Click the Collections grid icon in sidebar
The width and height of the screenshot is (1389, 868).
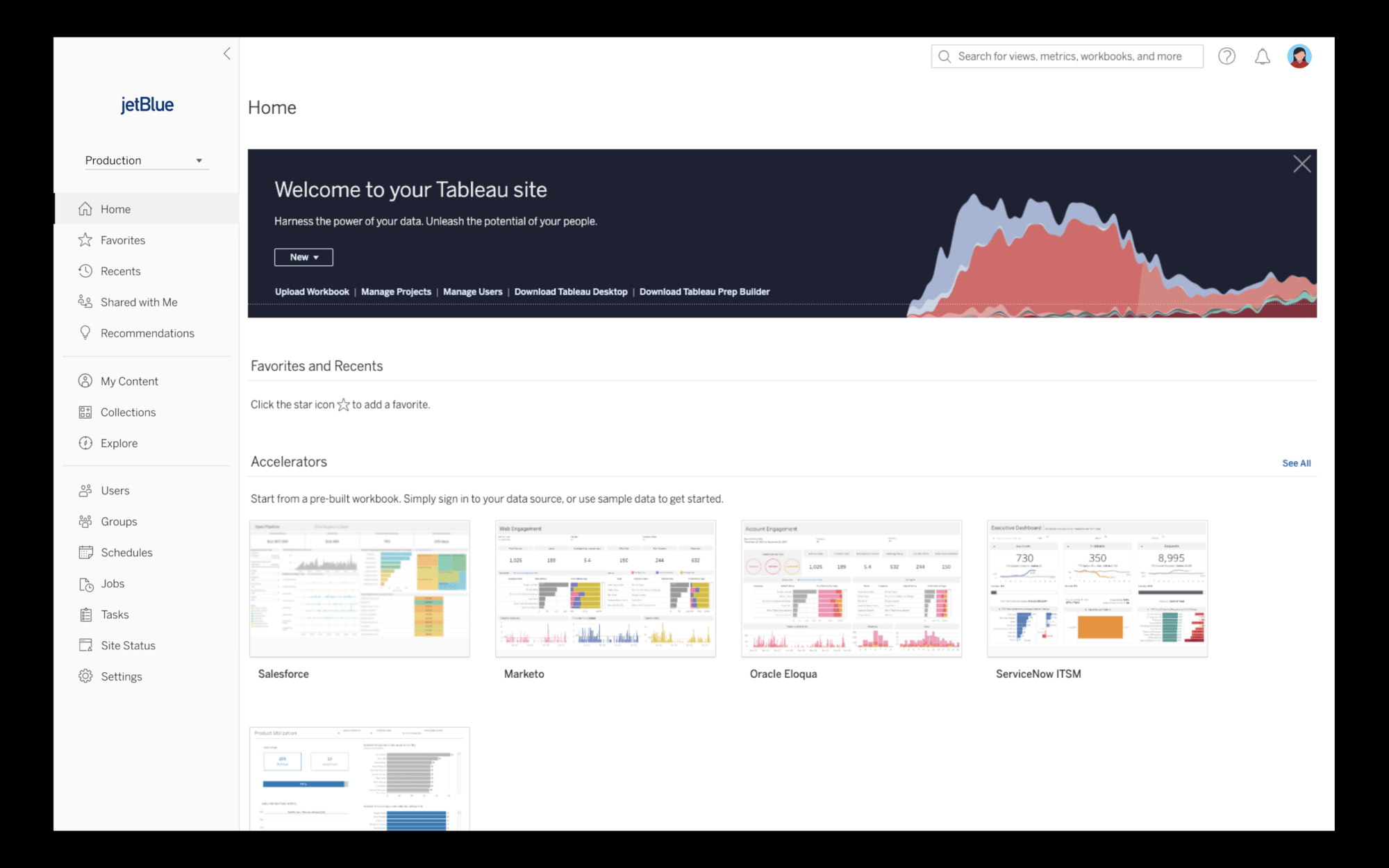point(86,411)
